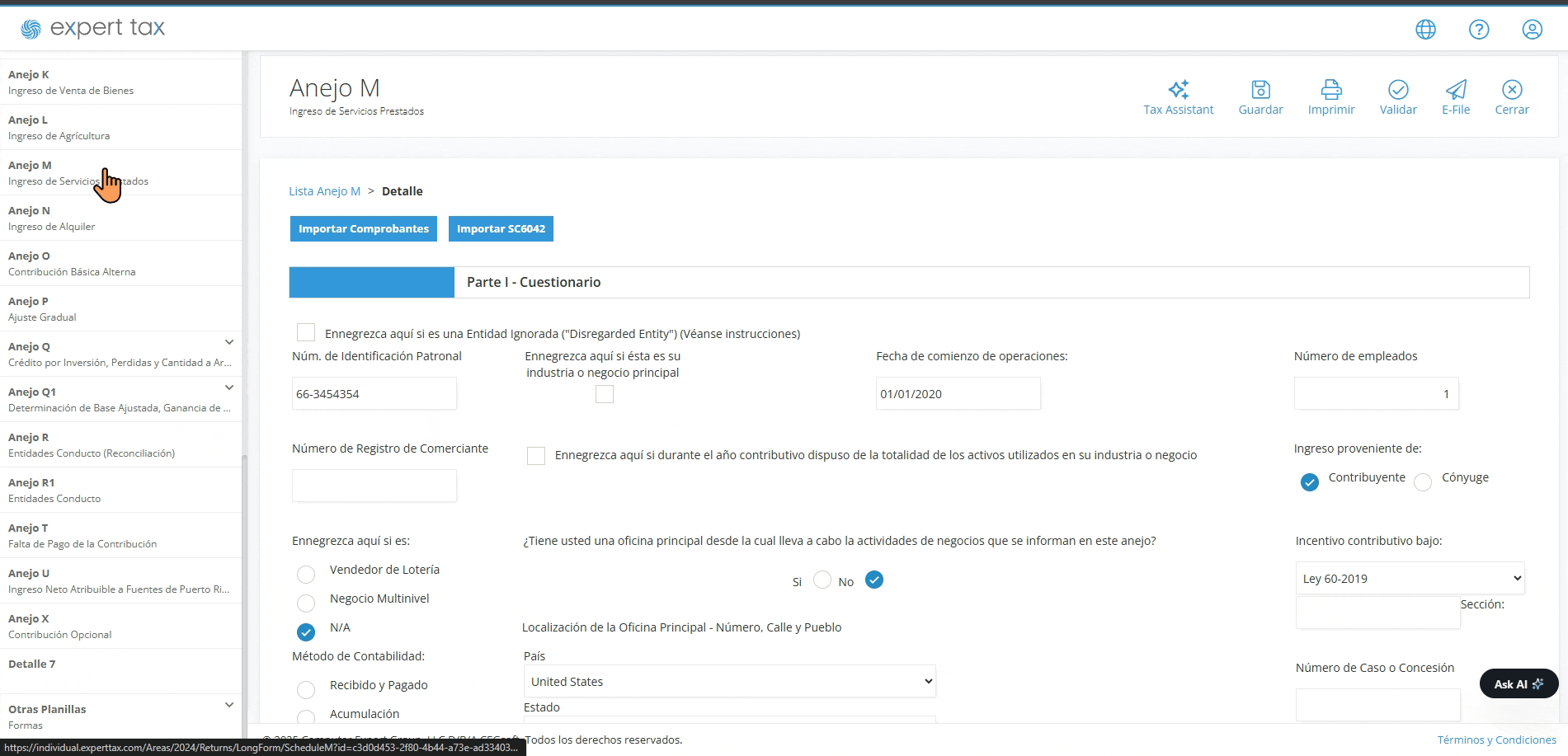Check the Disregarded Entity checkbox
This screenshot has width=1568, height=756.
click(306, 332)
